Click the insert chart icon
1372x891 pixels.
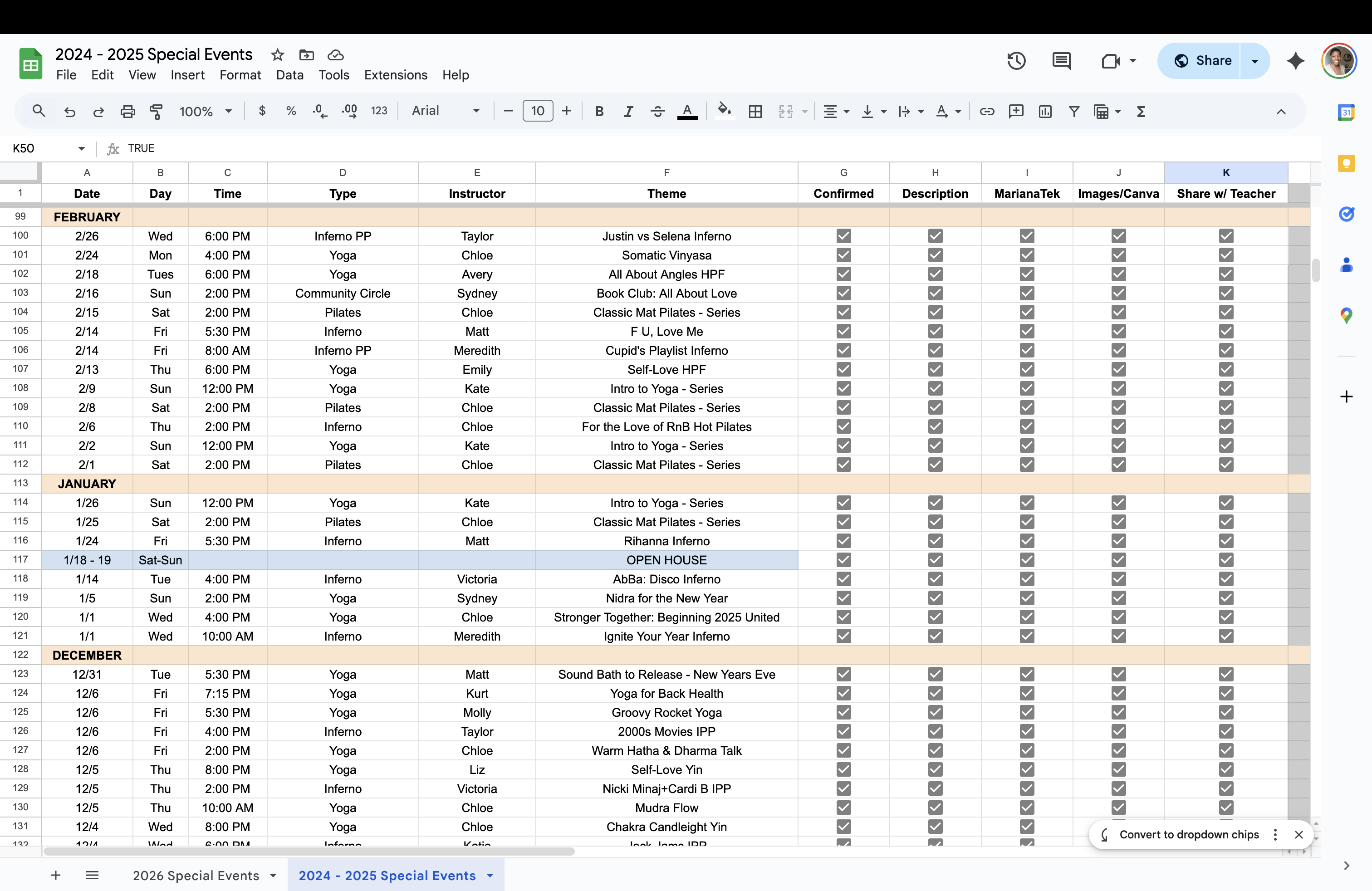(1044, 111)
